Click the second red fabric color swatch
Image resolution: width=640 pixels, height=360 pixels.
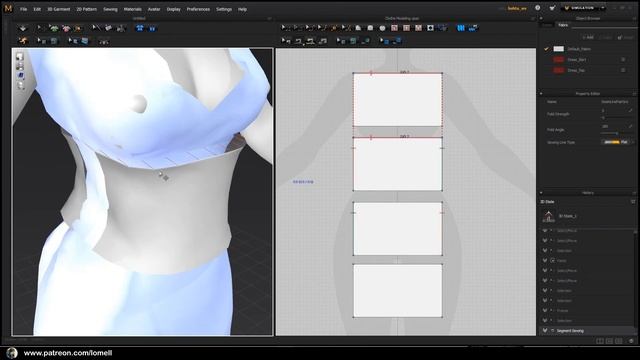point(558,70)
